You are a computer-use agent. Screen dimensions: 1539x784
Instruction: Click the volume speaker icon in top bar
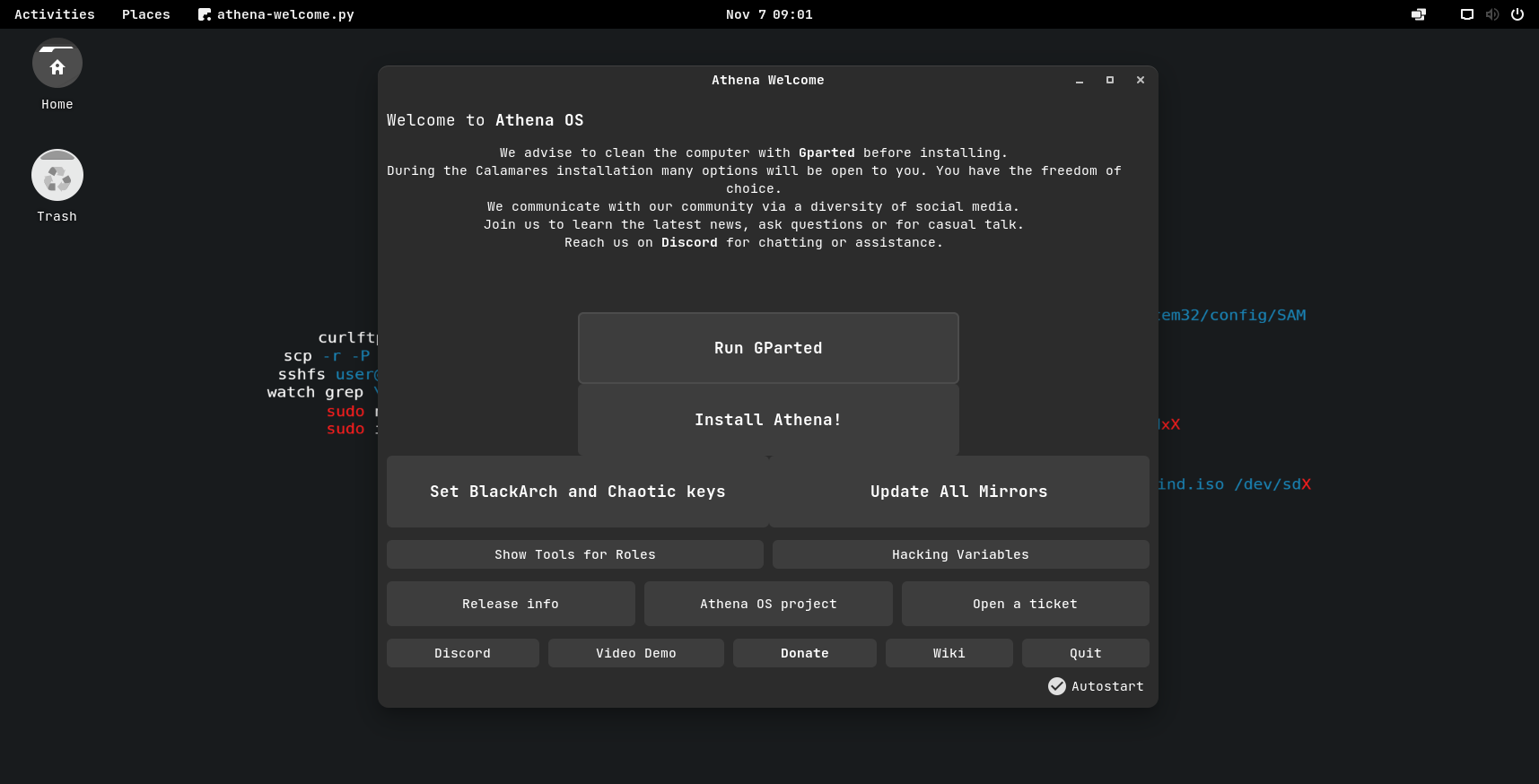point(1491,14)
